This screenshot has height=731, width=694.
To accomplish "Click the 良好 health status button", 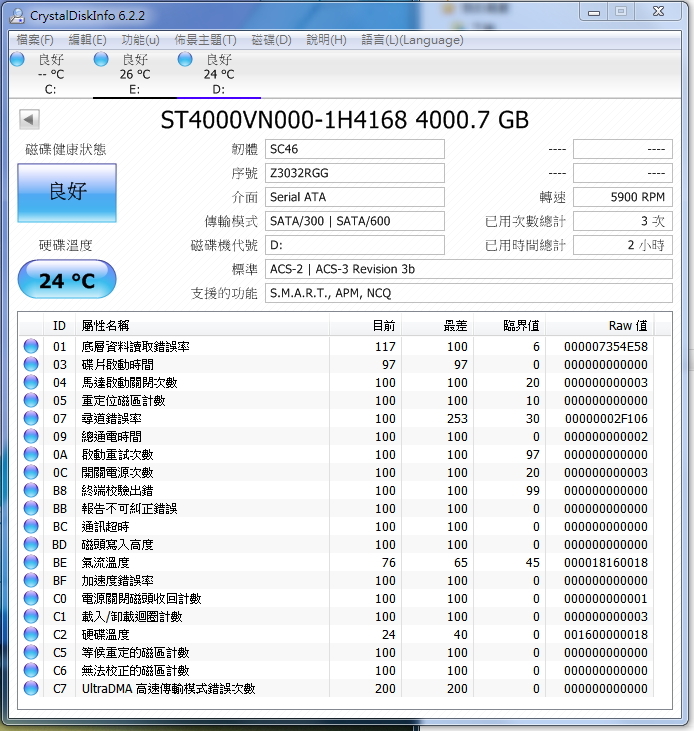I will pos(67,193).
